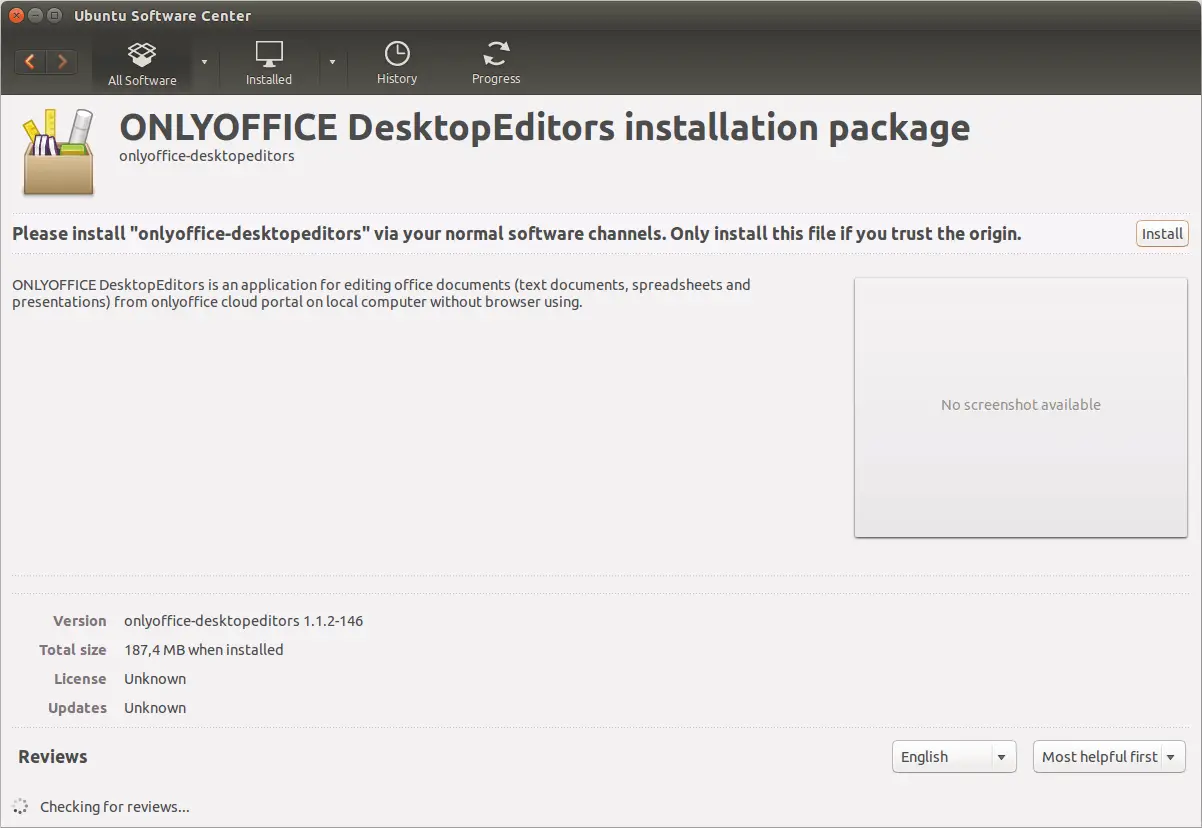Open the History view
Image resolution: width=1202 pixels, height=828 pixels.
(x=397, y=64)
